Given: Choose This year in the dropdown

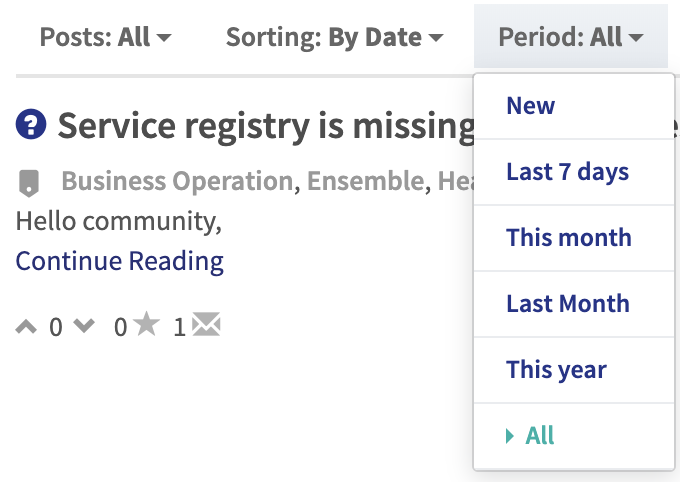Looking at the screenshot, I should [x=574, y=370].
